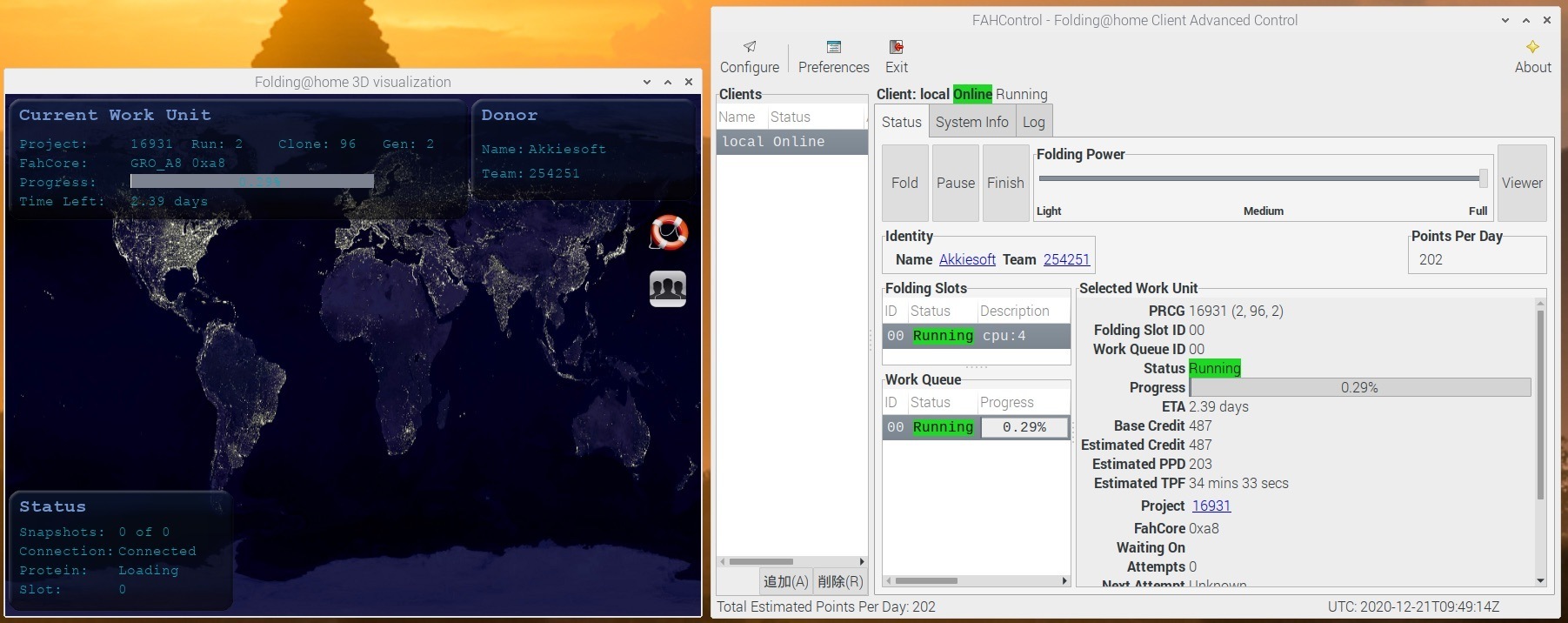The image size is (1568, 623).
Task: Switch to the System Info tab
Action: pyautogui.click(x=971, y=122)
